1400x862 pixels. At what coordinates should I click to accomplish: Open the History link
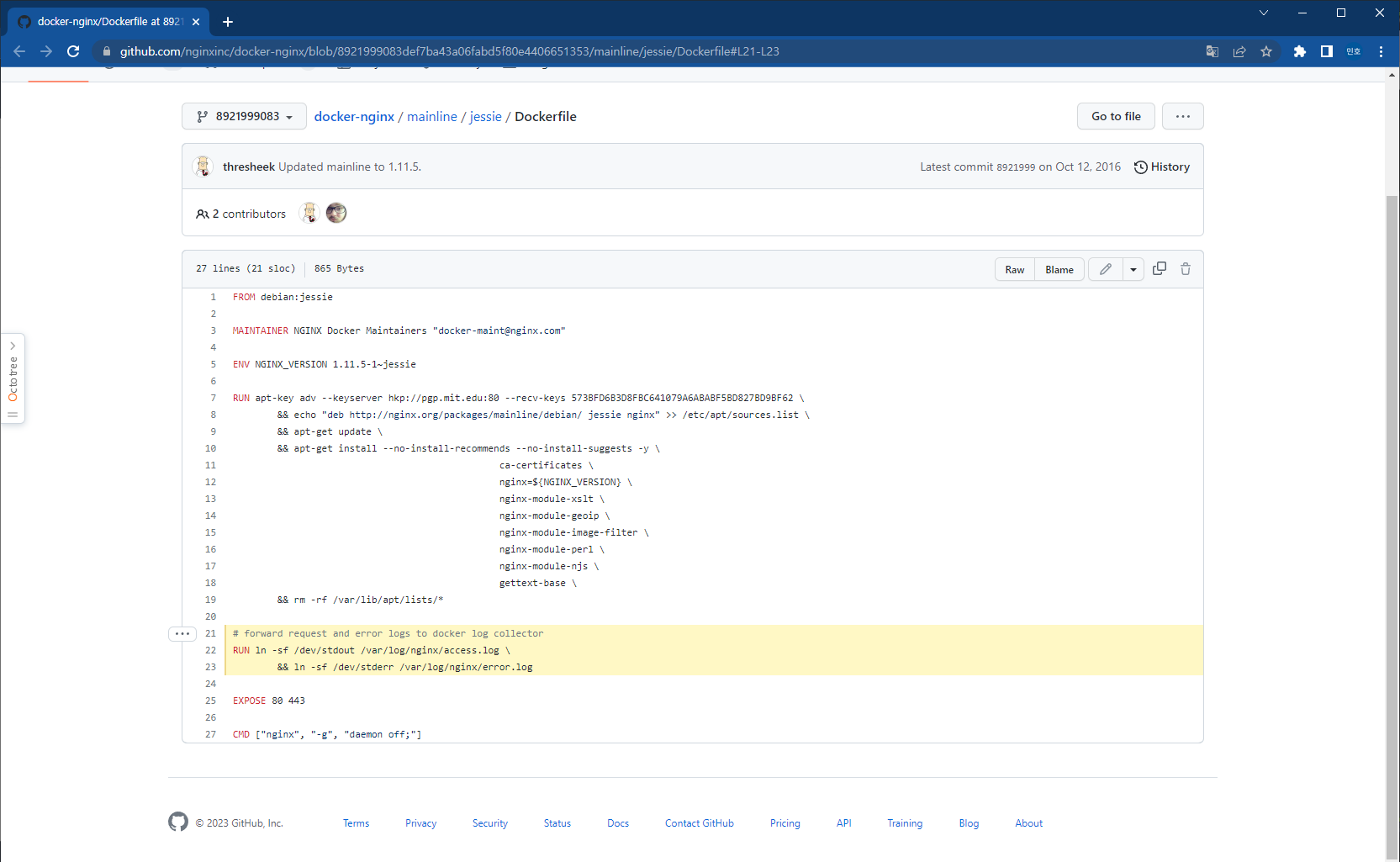pos(1162,167)
